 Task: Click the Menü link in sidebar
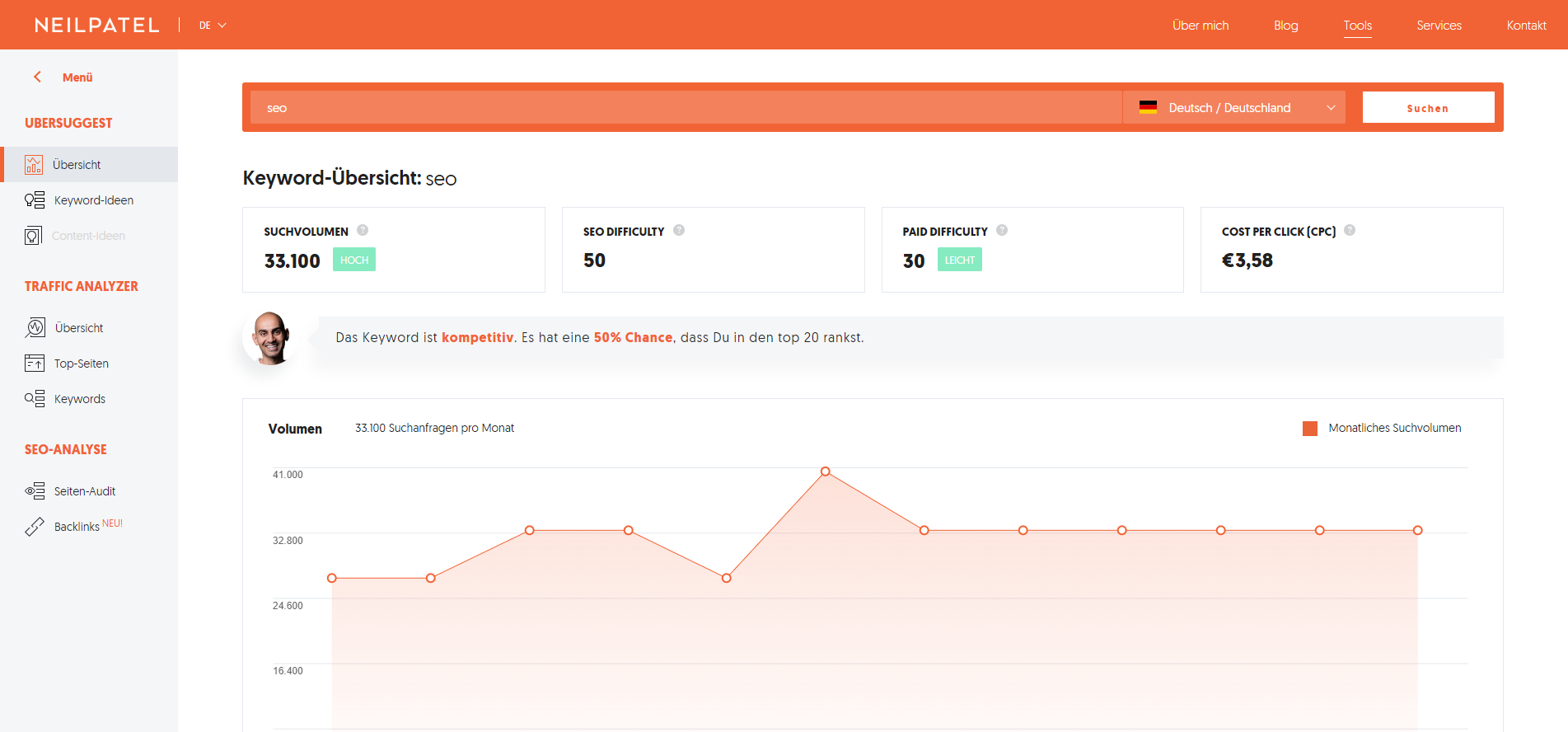(77, 77)
